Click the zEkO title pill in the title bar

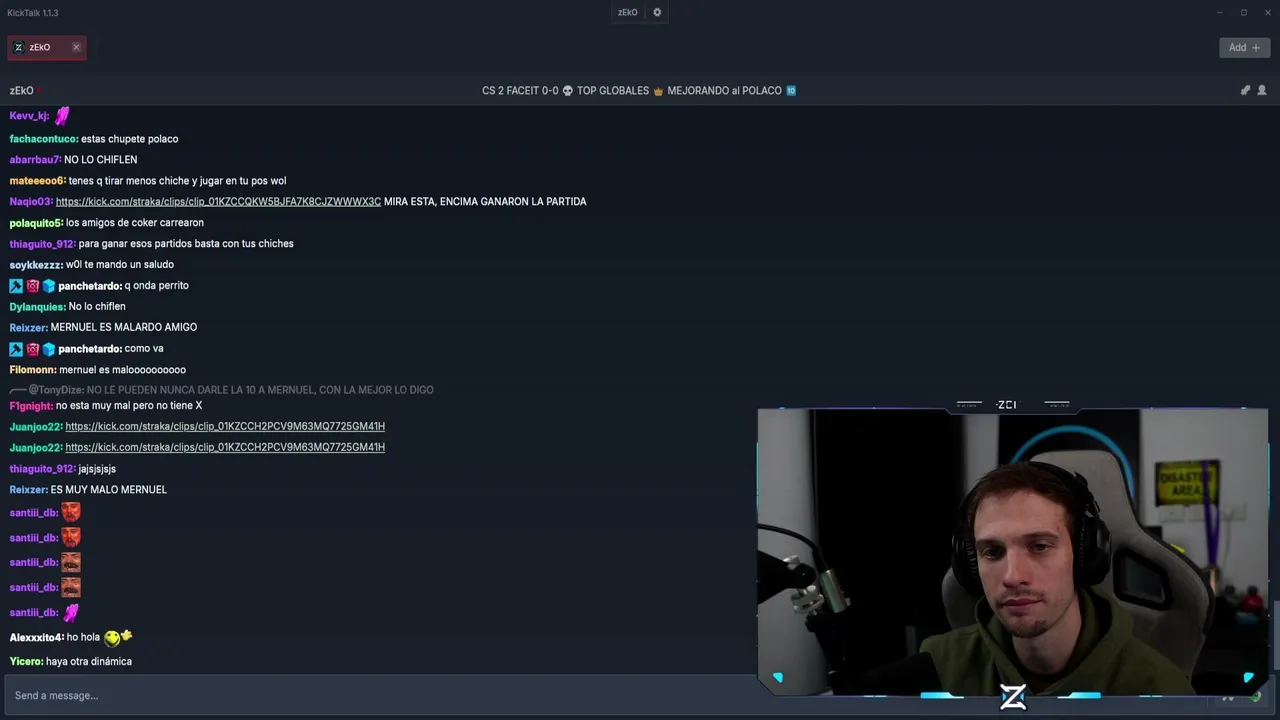point(628,13)
